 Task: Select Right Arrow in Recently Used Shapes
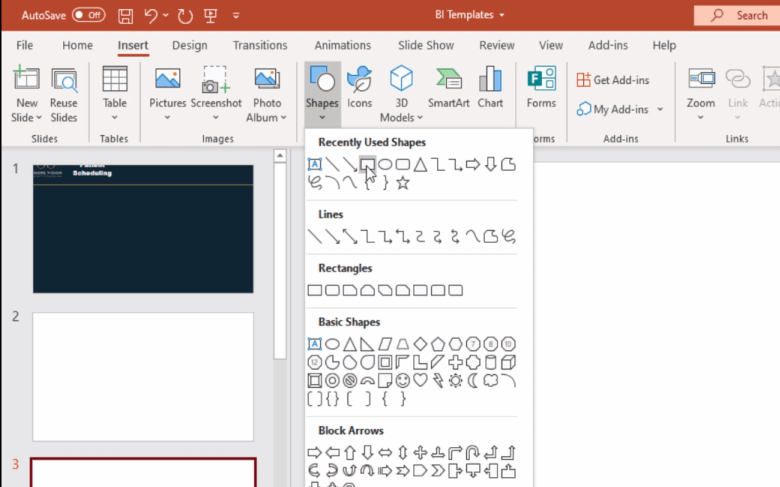click(473, 164)
